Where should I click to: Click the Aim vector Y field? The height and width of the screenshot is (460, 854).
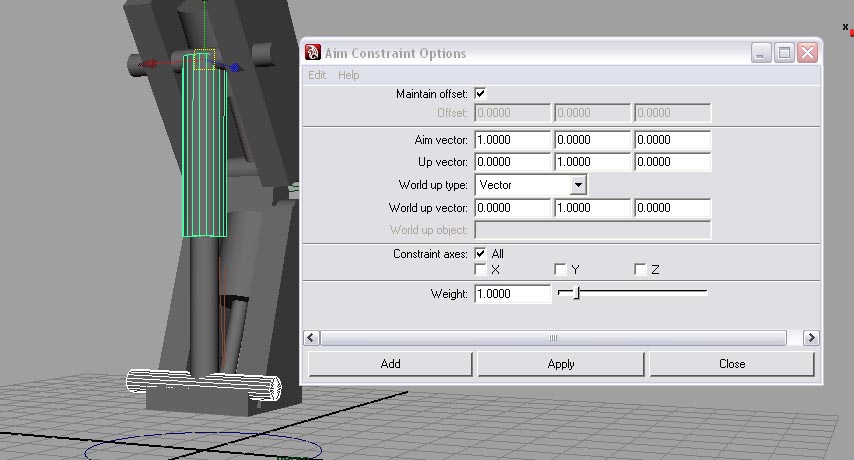pyautogui.click(x=593, y=140)
